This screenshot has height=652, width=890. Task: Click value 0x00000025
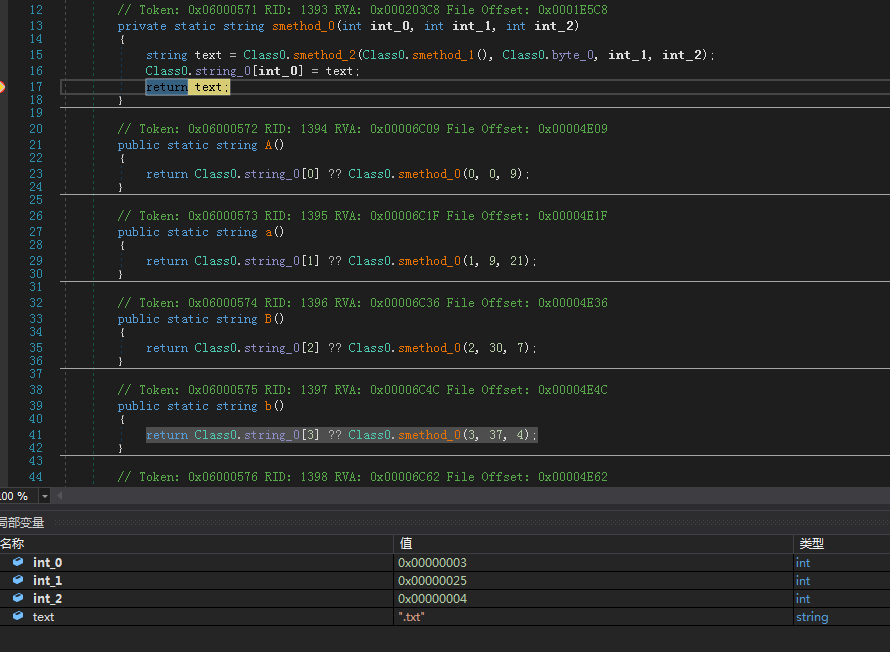coord(432,581)
